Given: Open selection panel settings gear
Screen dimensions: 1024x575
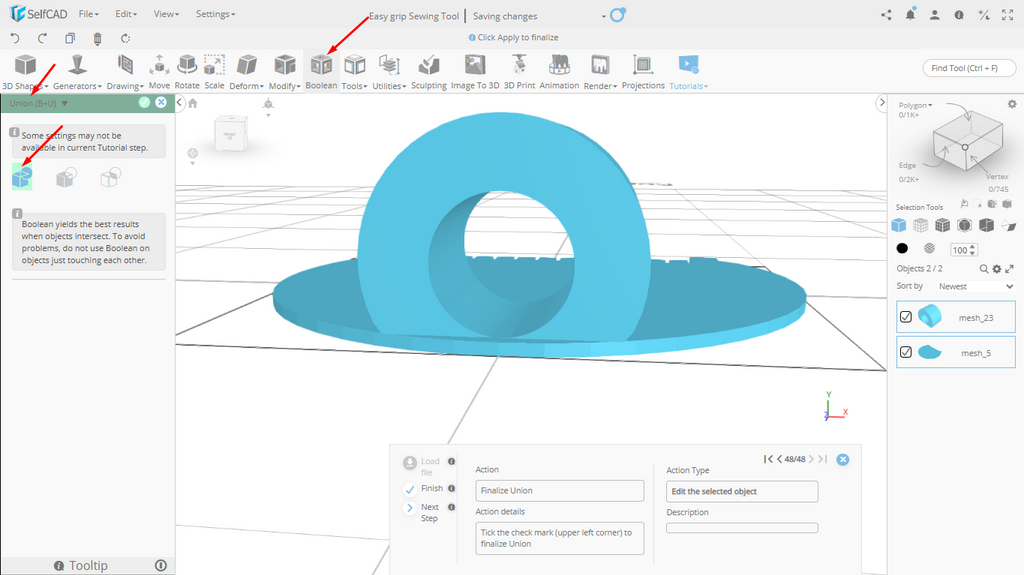Looking at the screenshot, I should click(1012, 104).
